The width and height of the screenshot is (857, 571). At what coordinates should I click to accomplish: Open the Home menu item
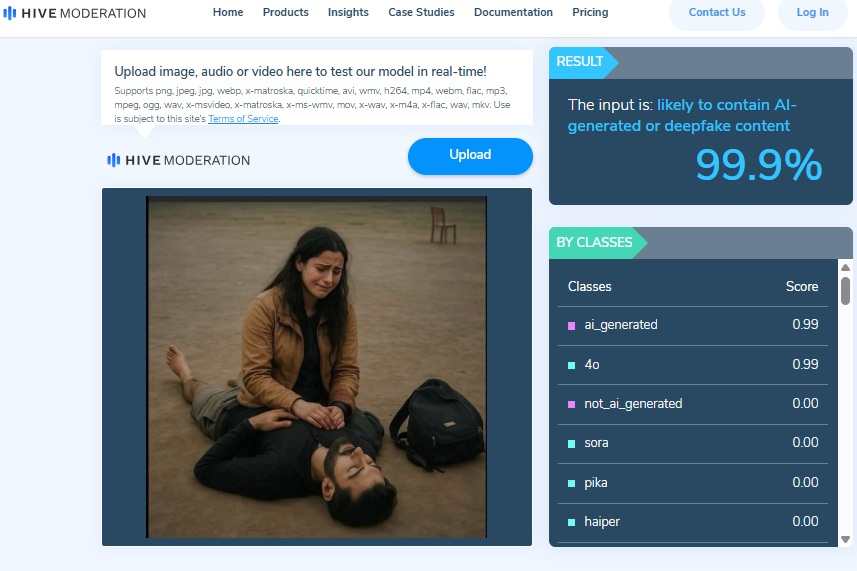point(228,12)
